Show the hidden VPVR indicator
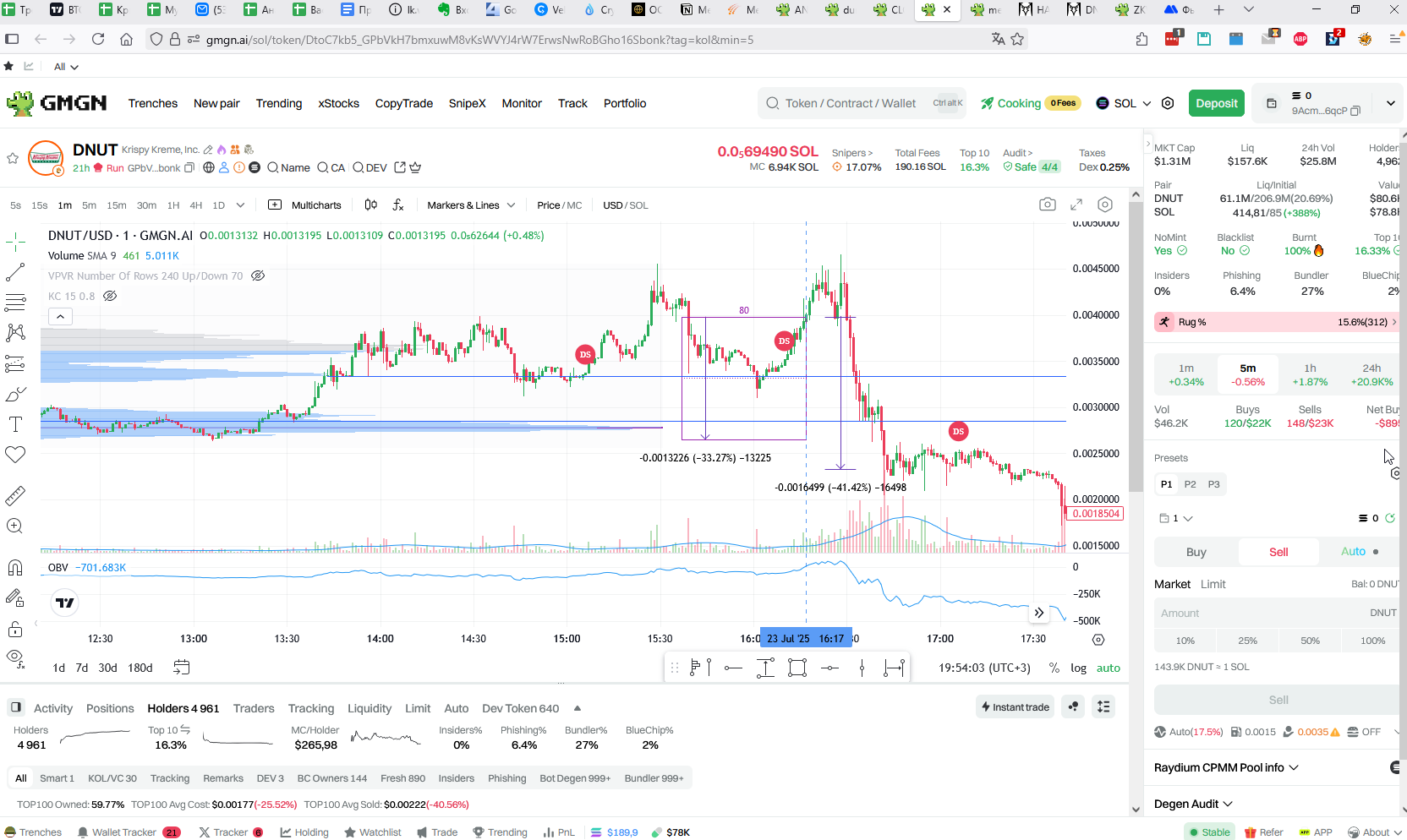 tap(259, 275)
